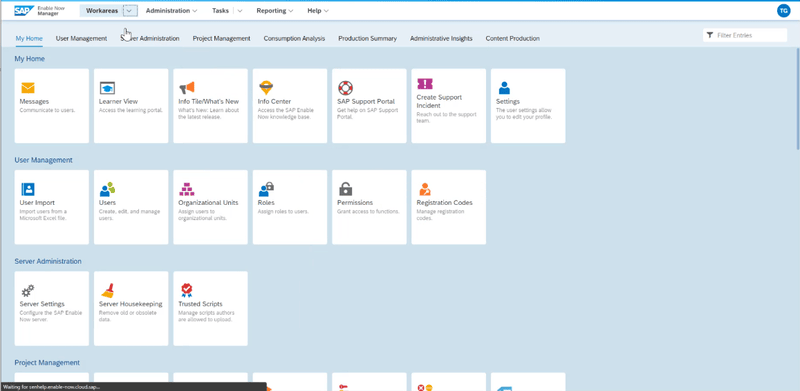Open SAP Support Portal lifebuoy icon

click(345, 88)
